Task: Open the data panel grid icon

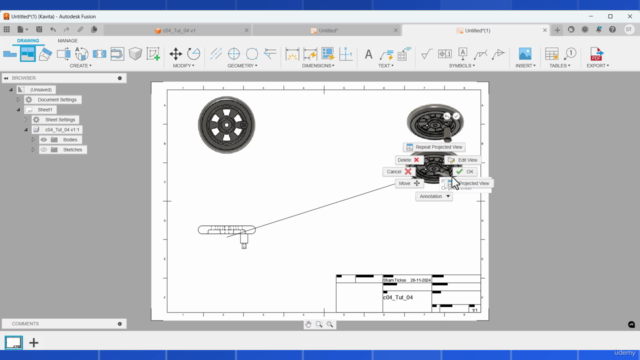Action: point(7,29)
